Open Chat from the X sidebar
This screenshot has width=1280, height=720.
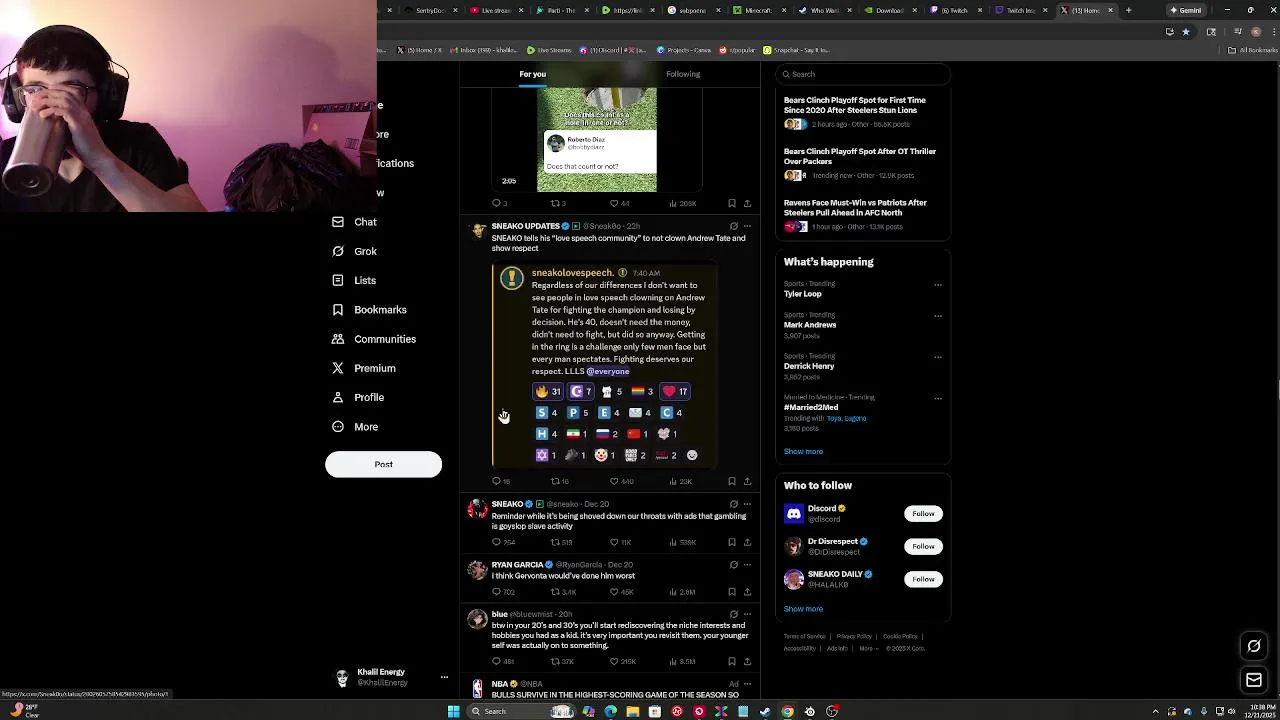(x=354, y=222)
